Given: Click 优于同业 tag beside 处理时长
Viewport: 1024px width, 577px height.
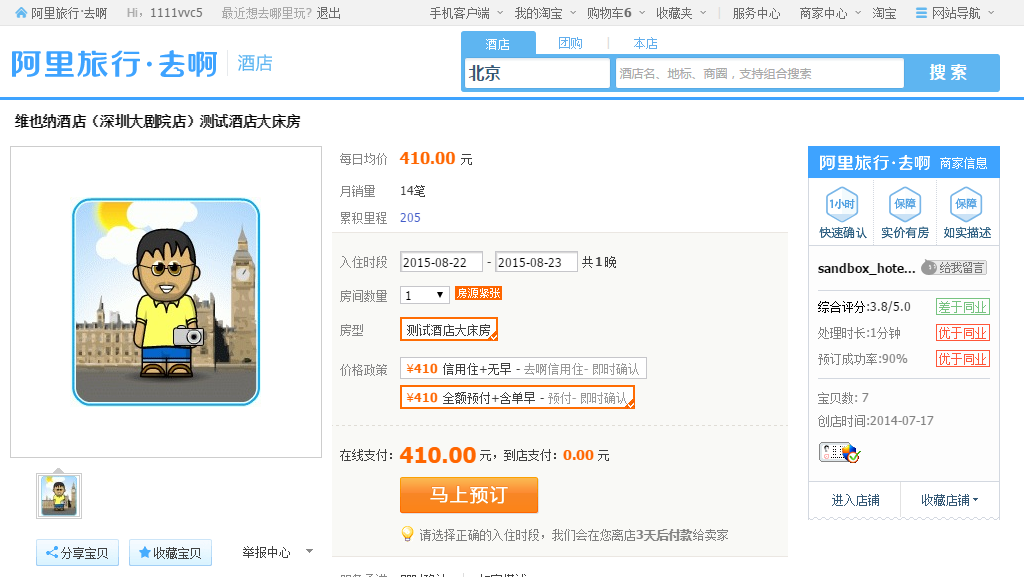Looking at the screenshot, I should click(963, 333).
